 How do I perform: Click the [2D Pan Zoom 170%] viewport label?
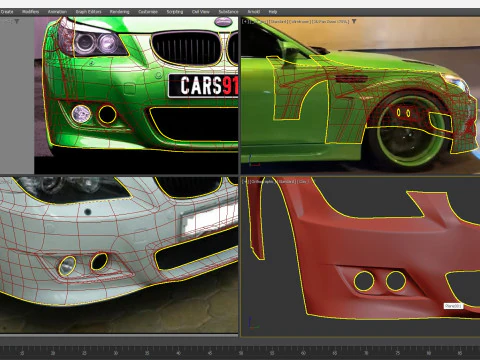pos(330,21)
